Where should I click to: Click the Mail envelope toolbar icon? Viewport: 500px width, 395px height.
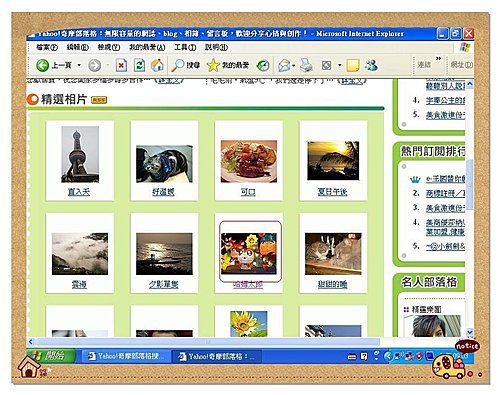284,65
